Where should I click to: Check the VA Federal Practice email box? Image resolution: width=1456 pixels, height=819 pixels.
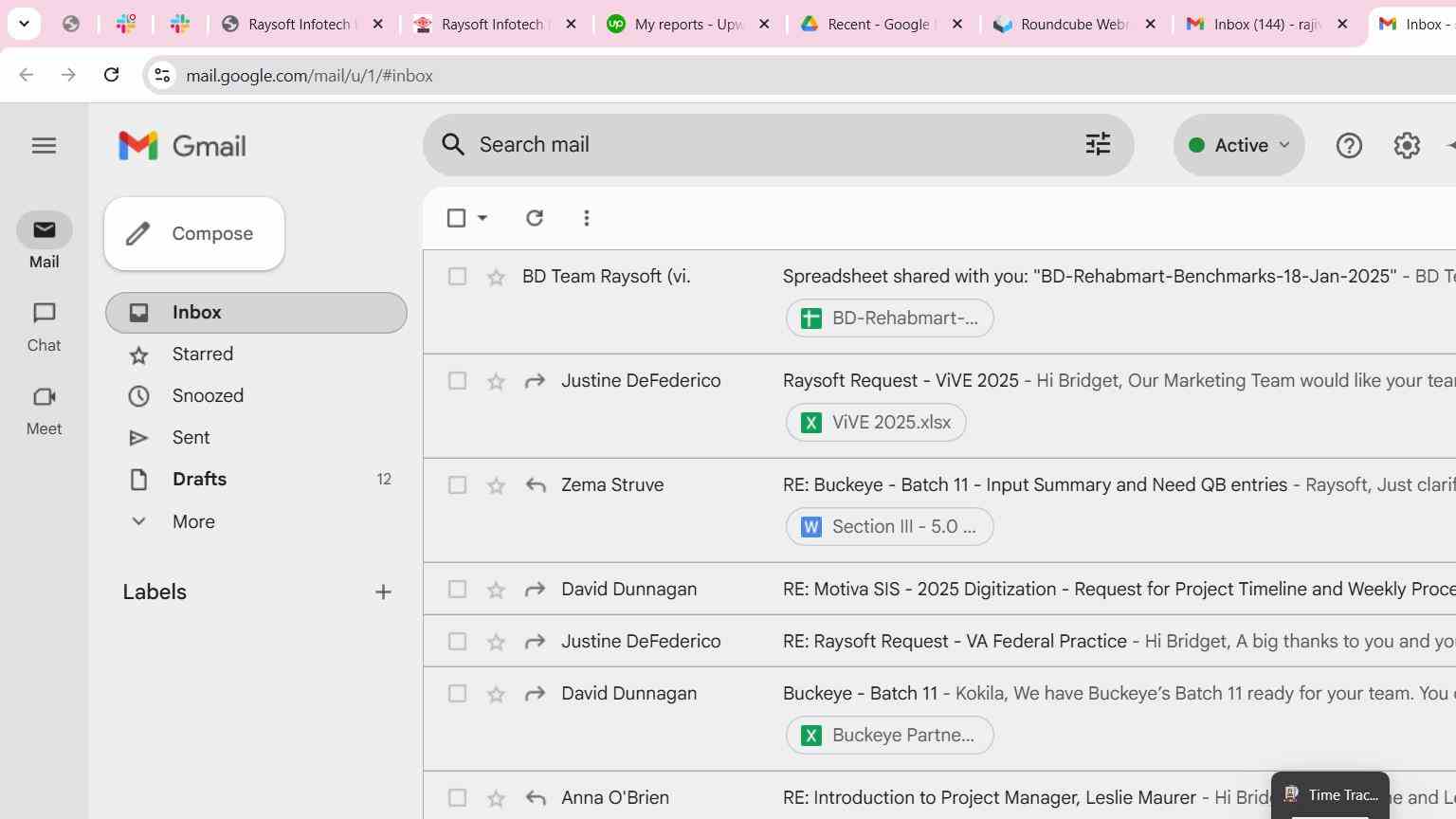457,642
